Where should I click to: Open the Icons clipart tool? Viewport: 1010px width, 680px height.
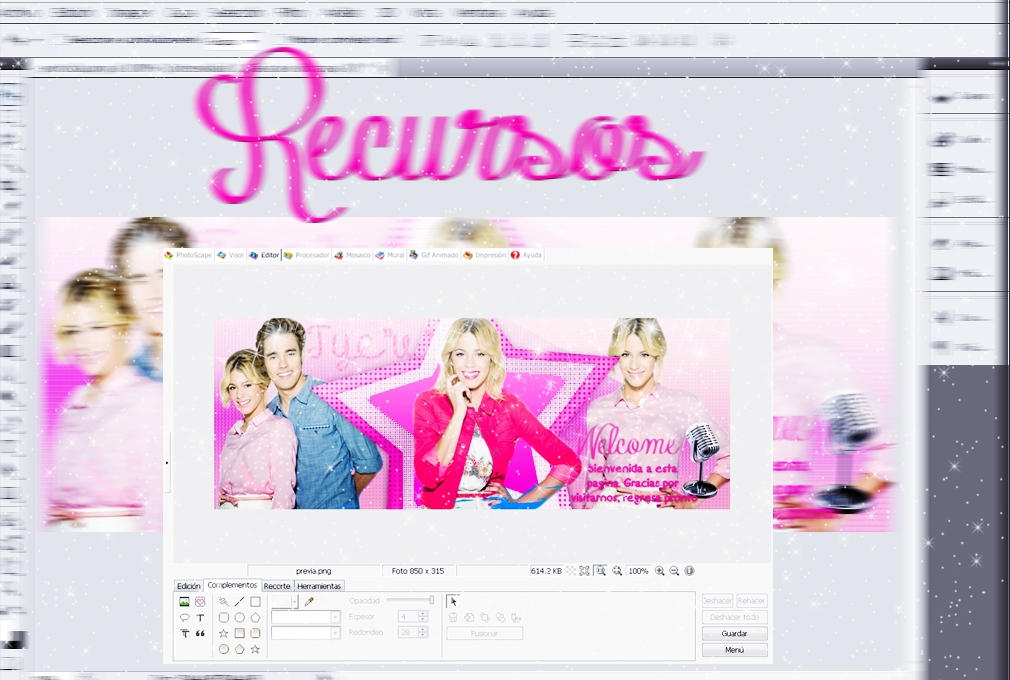[x=200, y=601]
